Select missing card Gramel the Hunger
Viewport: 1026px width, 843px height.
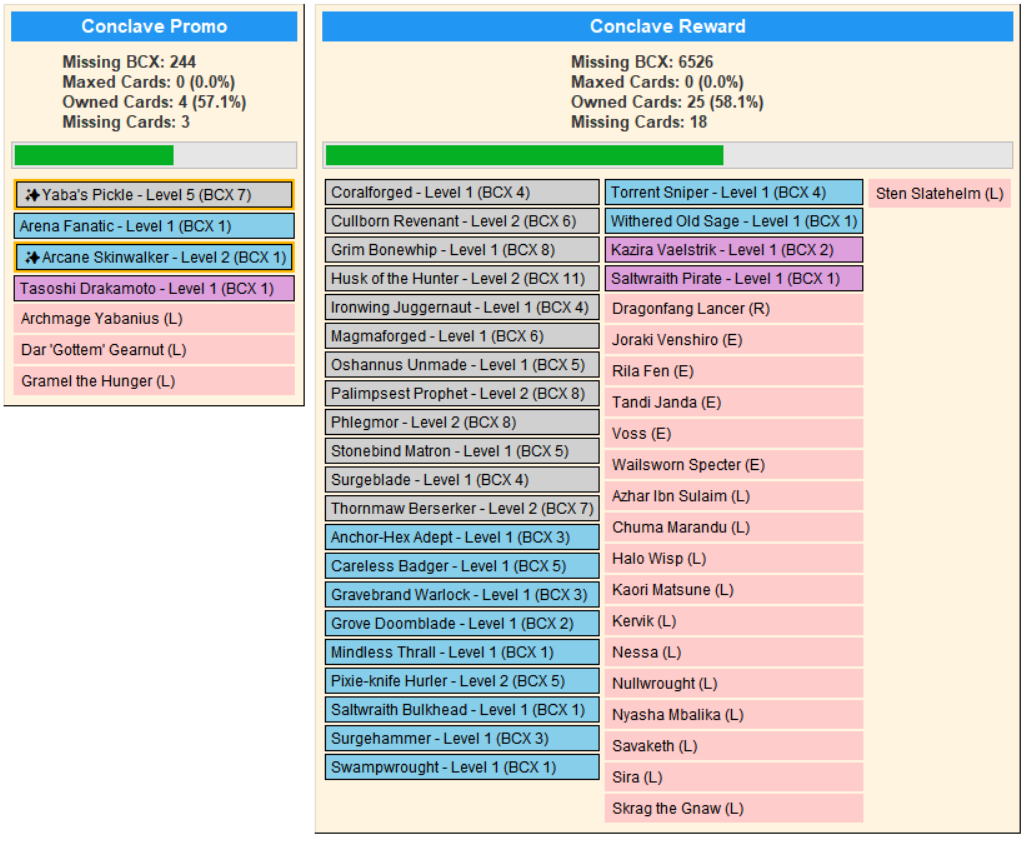[154, 381]
